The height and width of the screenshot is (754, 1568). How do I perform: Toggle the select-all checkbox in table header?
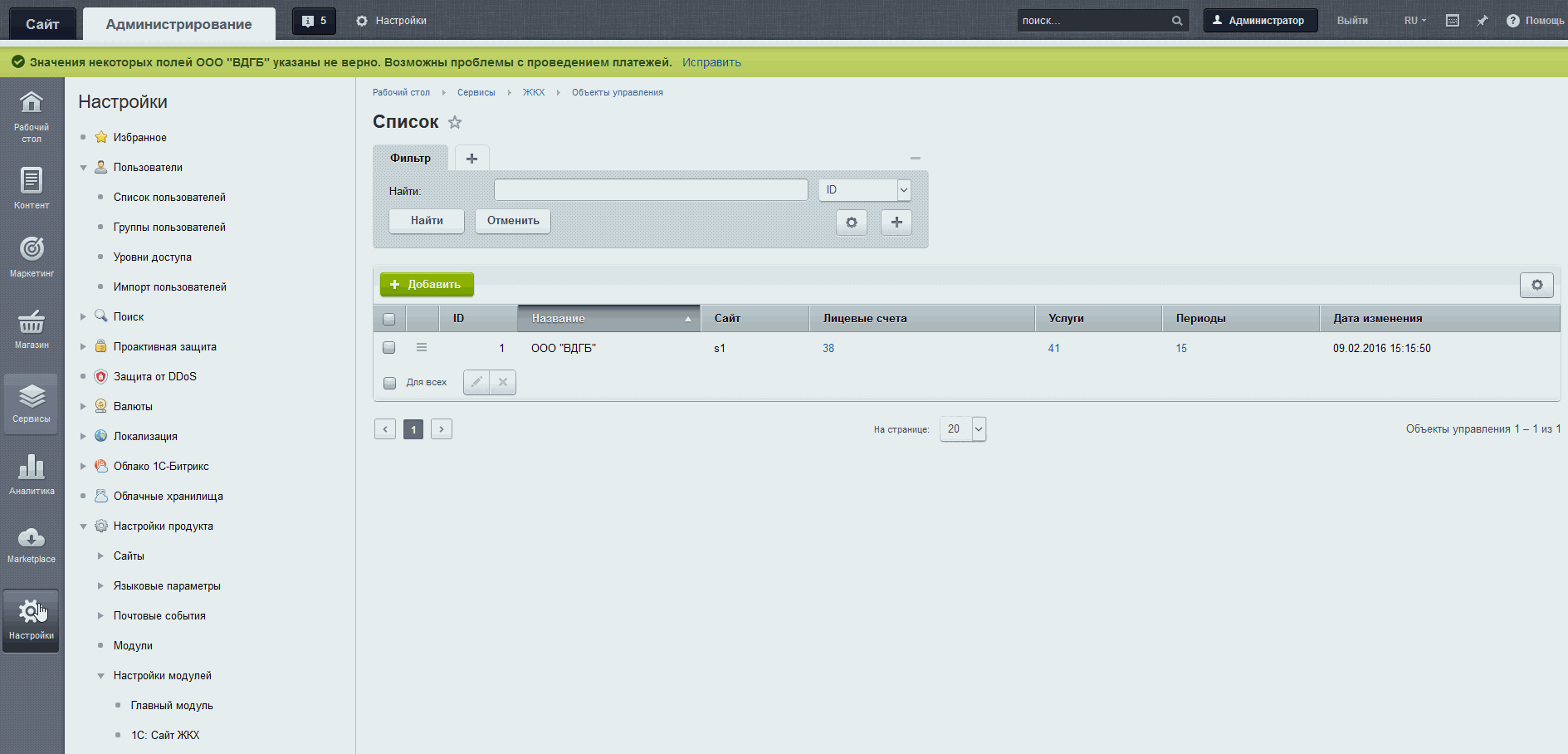point(388,319)
